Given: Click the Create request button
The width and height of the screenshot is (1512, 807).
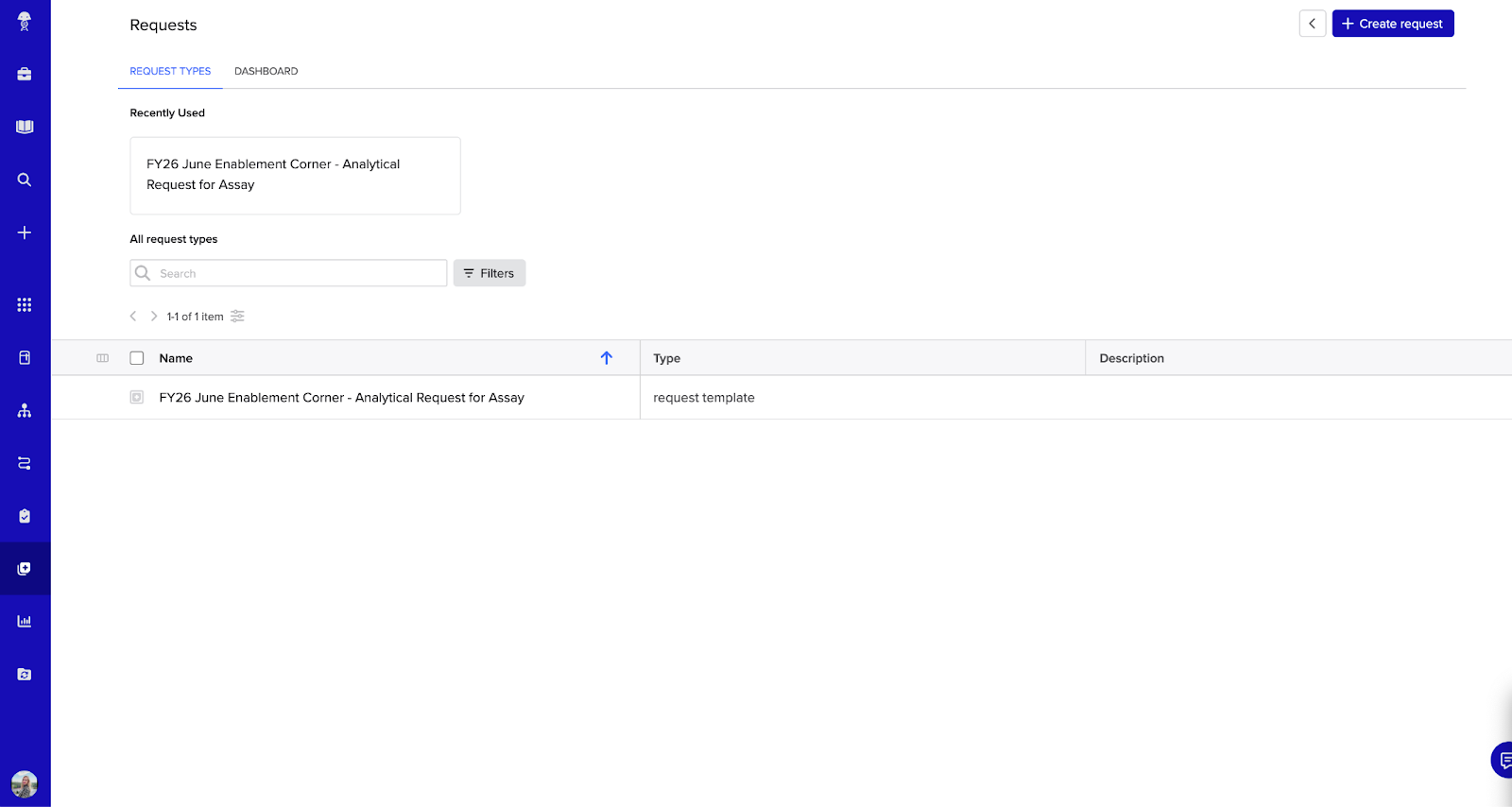Looking at the screenshot, I should pos(1392,24).
